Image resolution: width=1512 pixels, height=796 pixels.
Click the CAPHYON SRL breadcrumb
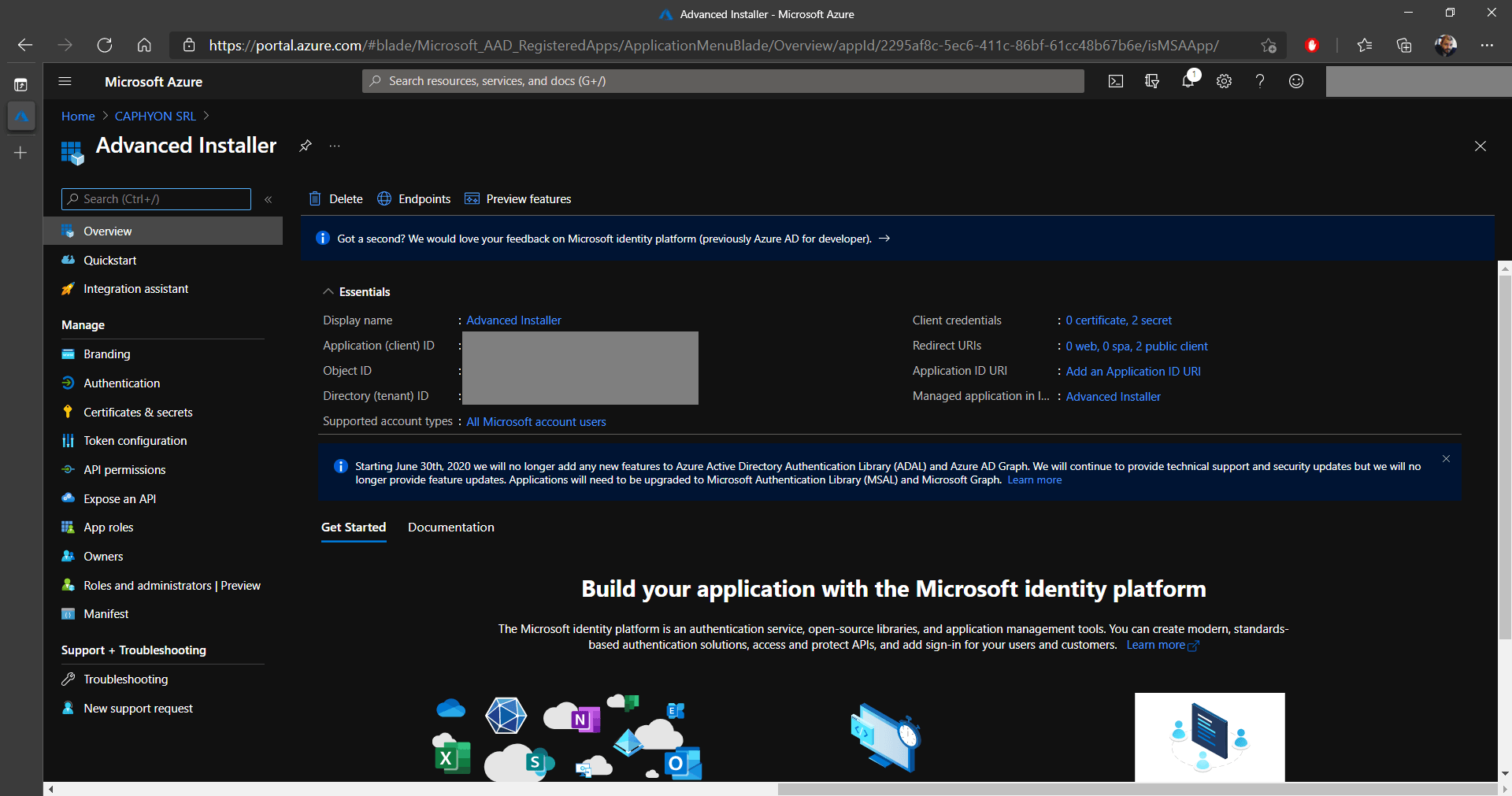pos(155,116)
